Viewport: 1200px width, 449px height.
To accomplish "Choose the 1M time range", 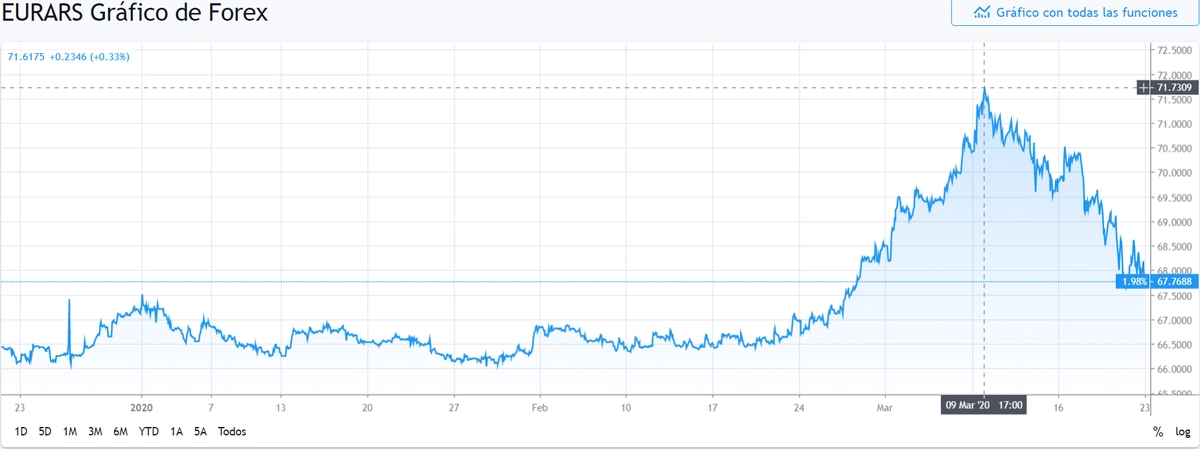I will pyautogui.click(x=70, y=432).
